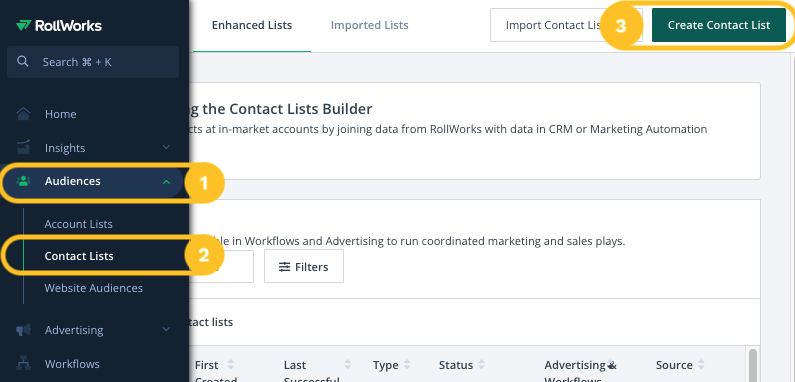
Task: Click the Filters sliders icon
Action: (x=284, y=267)
